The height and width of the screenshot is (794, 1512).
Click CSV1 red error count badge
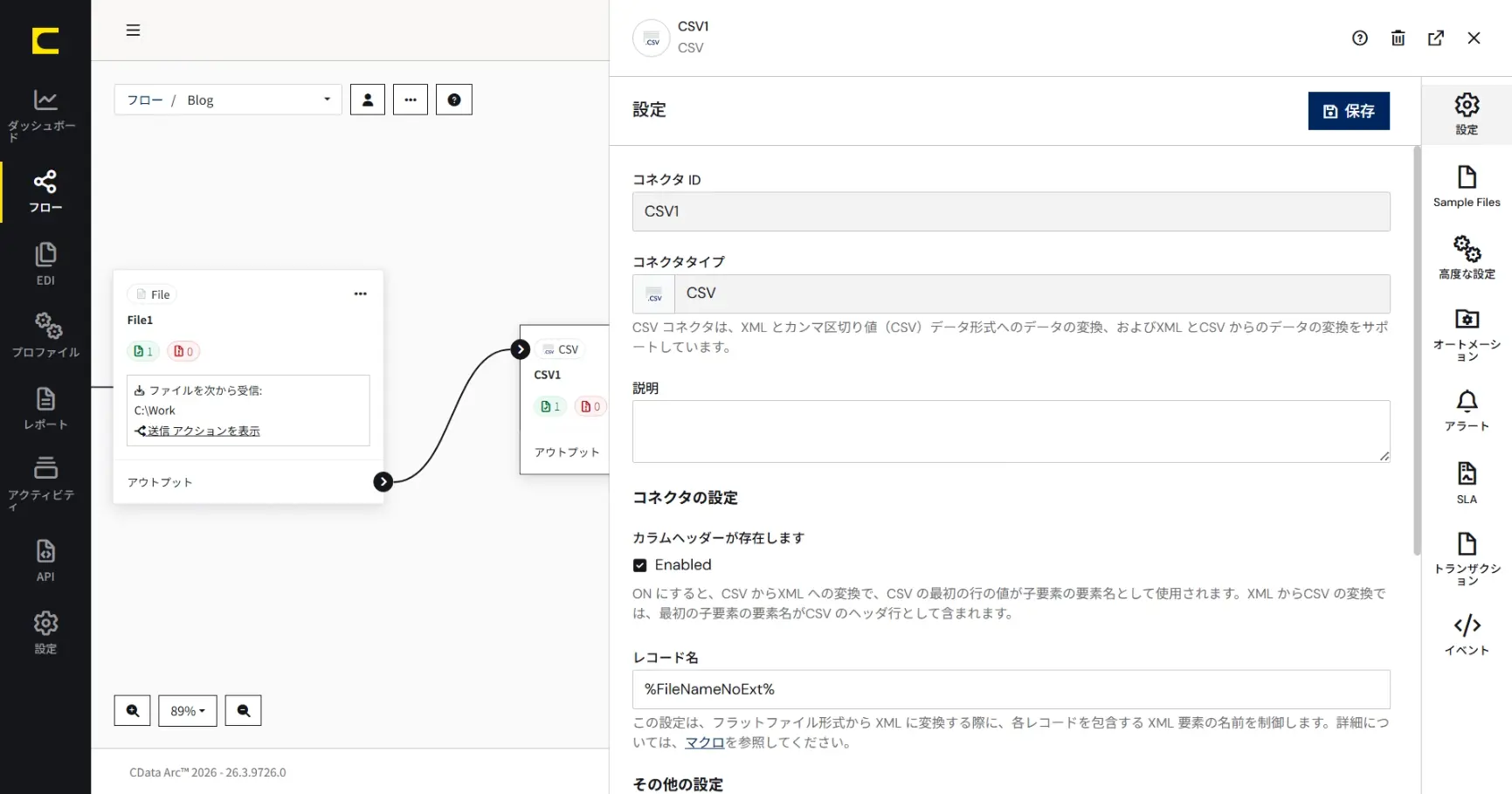tap(591, 406)
